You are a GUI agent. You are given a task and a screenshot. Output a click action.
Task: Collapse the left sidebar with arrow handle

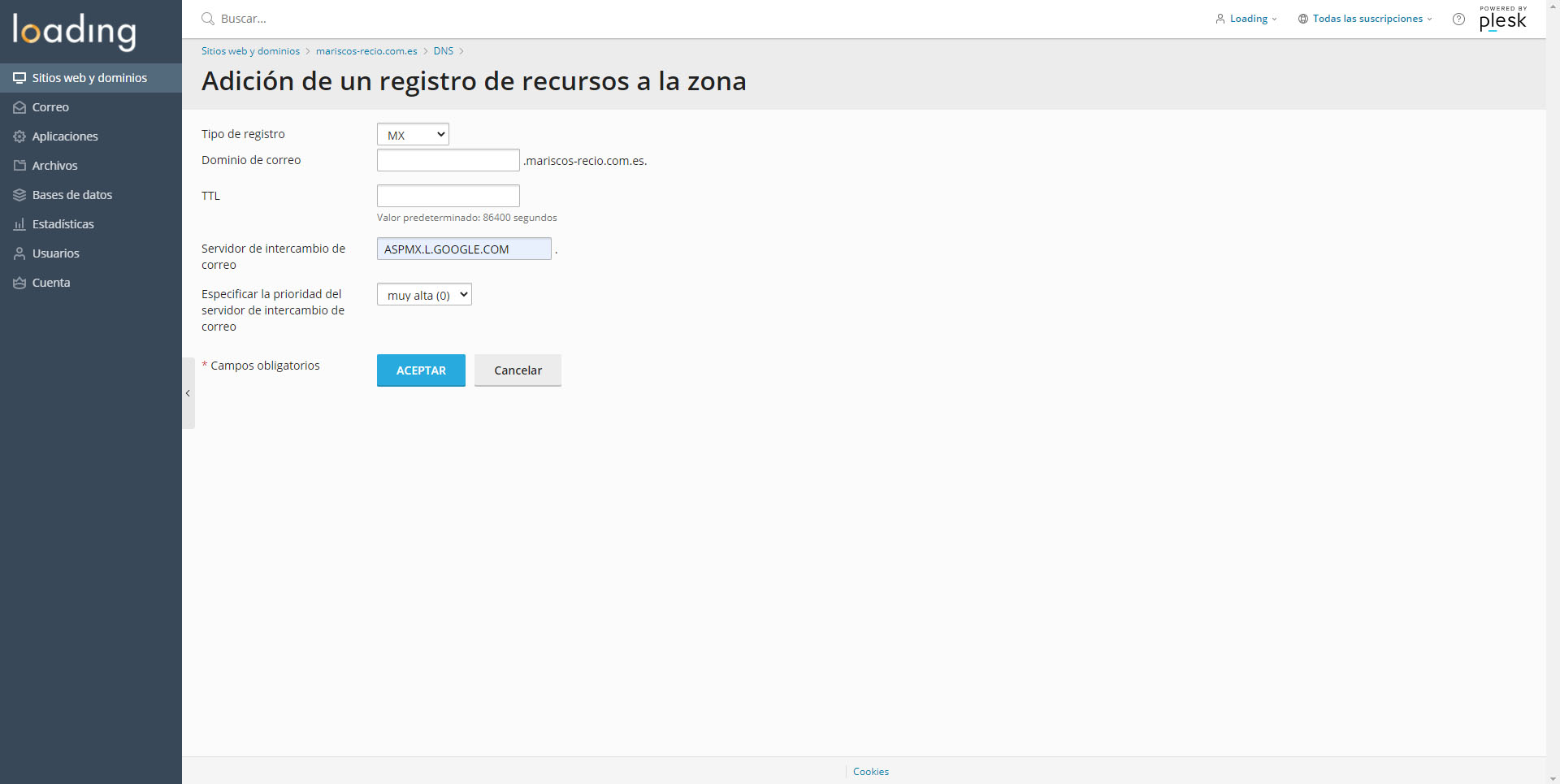point(188,393)
